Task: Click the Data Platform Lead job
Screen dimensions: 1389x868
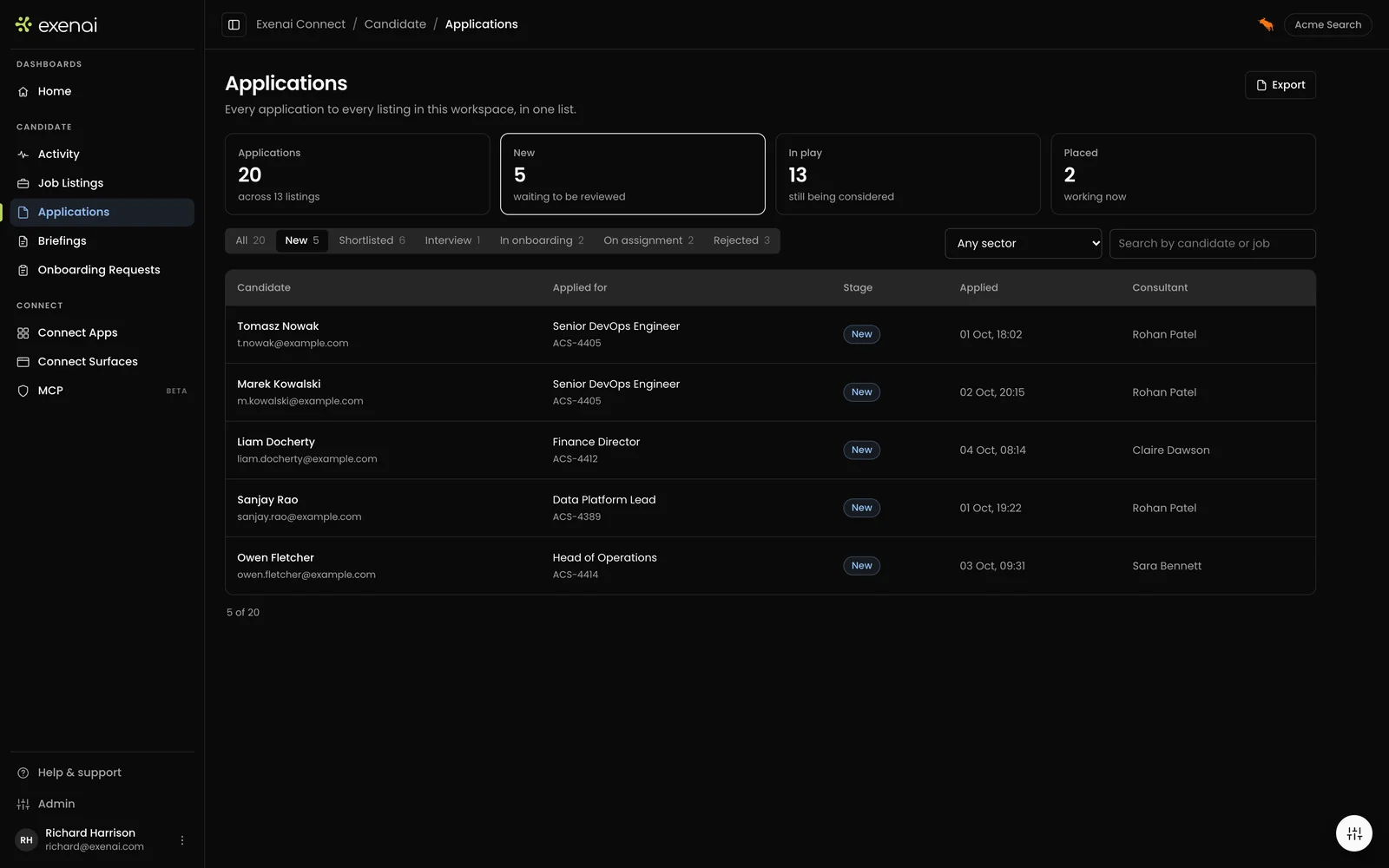Action: tap(604, 500)
